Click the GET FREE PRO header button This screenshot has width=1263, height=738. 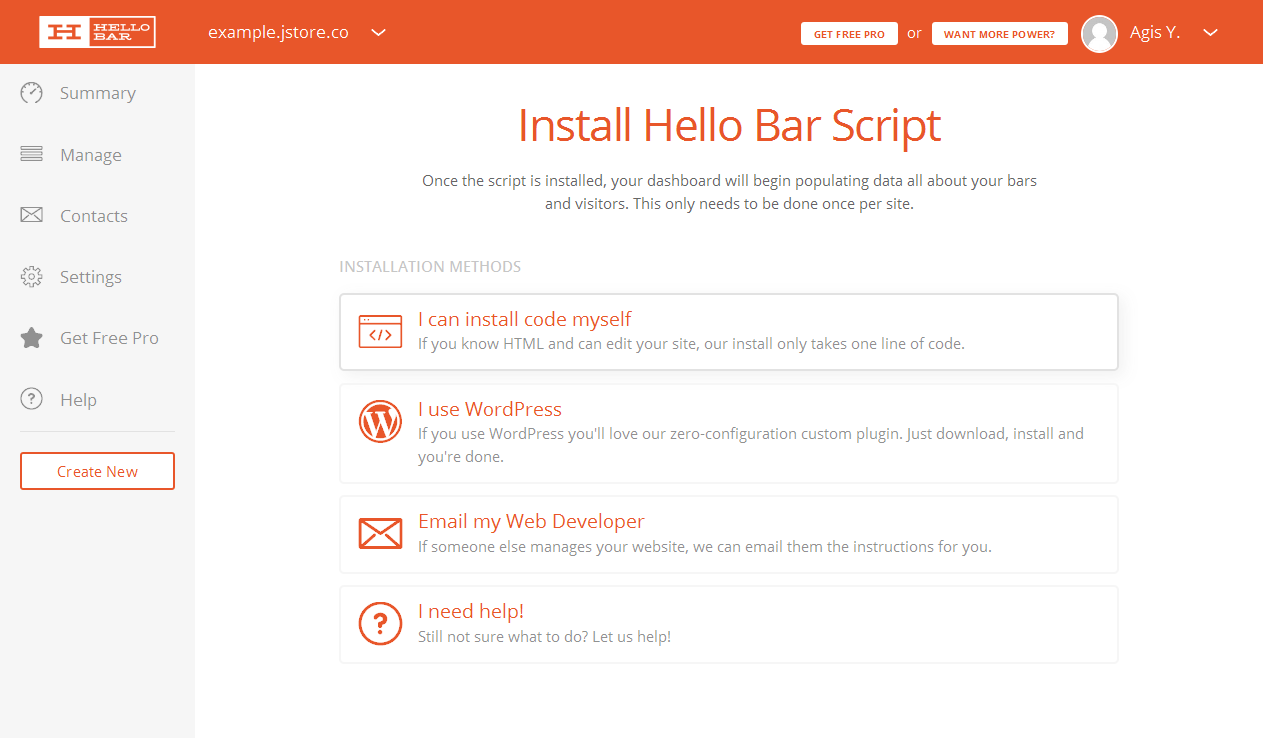[849, 34]
